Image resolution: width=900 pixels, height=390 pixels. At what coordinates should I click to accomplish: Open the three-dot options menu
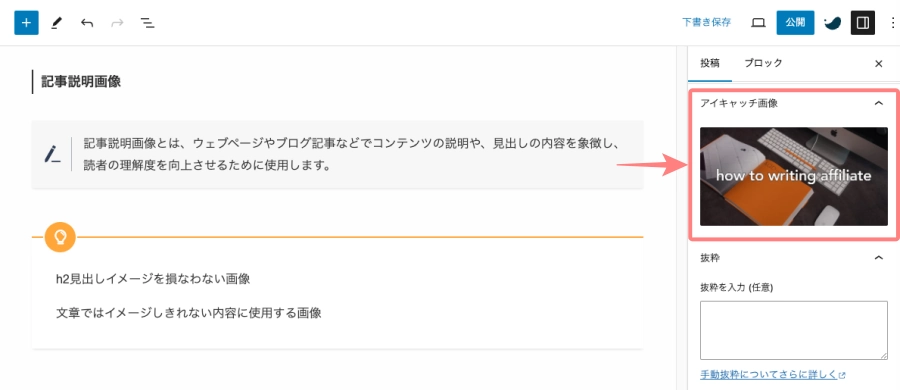pyautogui.click(x=893, y=23)
